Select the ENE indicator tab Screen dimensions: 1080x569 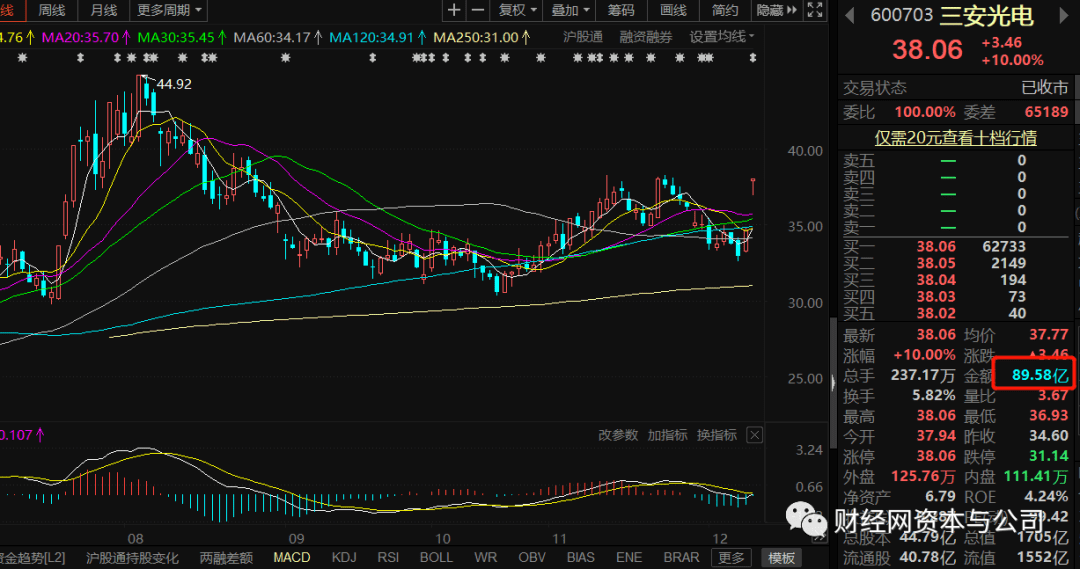(629, 557)
